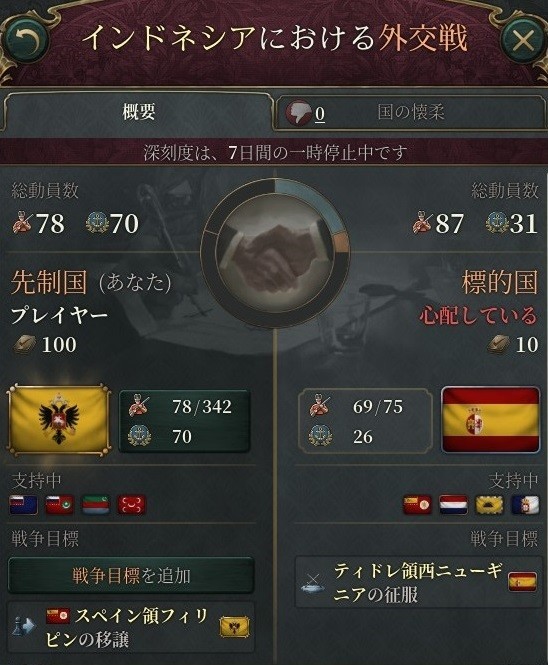Click the red crescent supporter flag
Screen dimensions: 548x665
(131, 505)
